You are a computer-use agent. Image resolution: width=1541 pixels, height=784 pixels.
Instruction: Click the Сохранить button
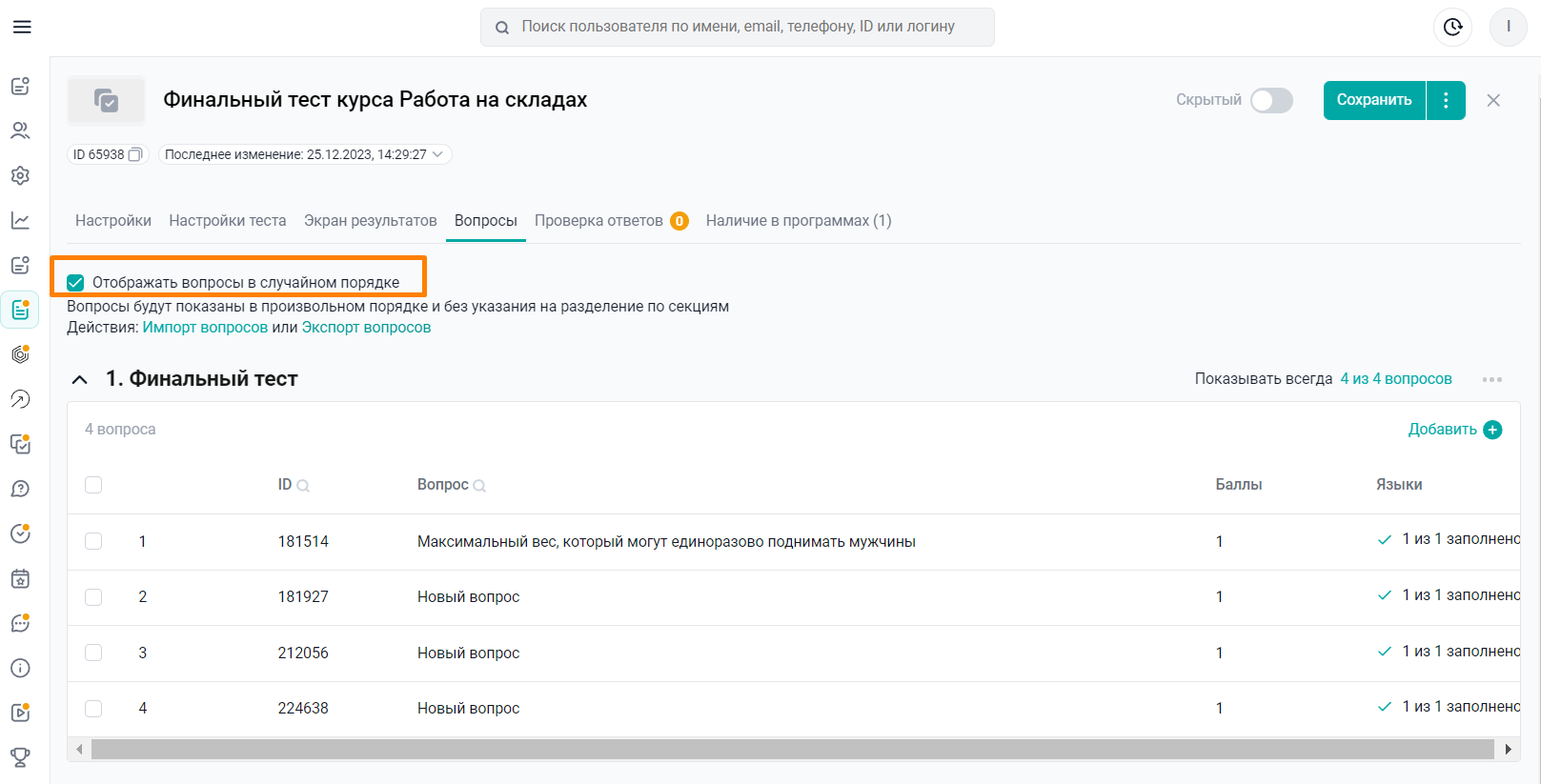point(1374,100)
